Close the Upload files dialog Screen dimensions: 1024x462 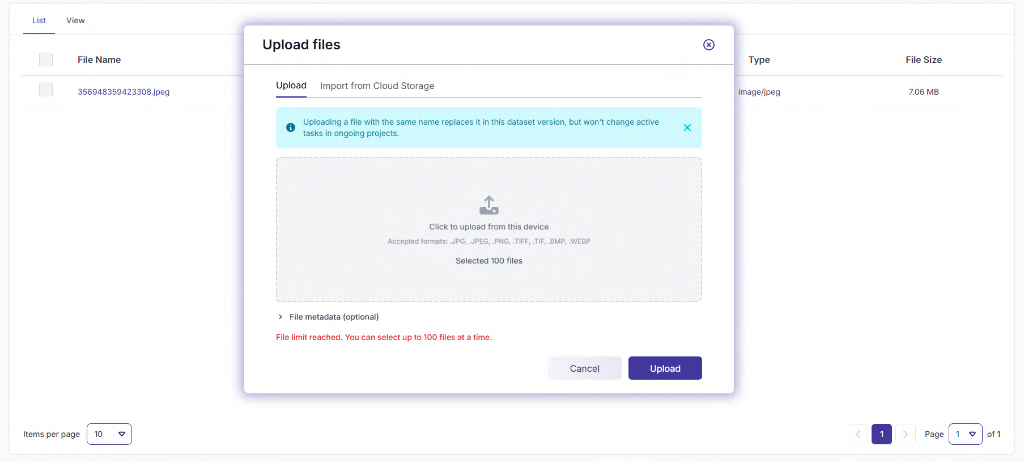pyautogui.click(x=709, y=44)
